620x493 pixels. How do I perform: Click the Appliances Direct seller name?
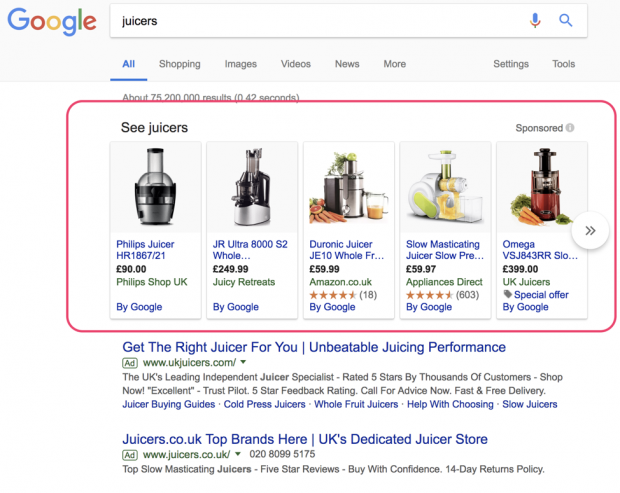(444, 282)
